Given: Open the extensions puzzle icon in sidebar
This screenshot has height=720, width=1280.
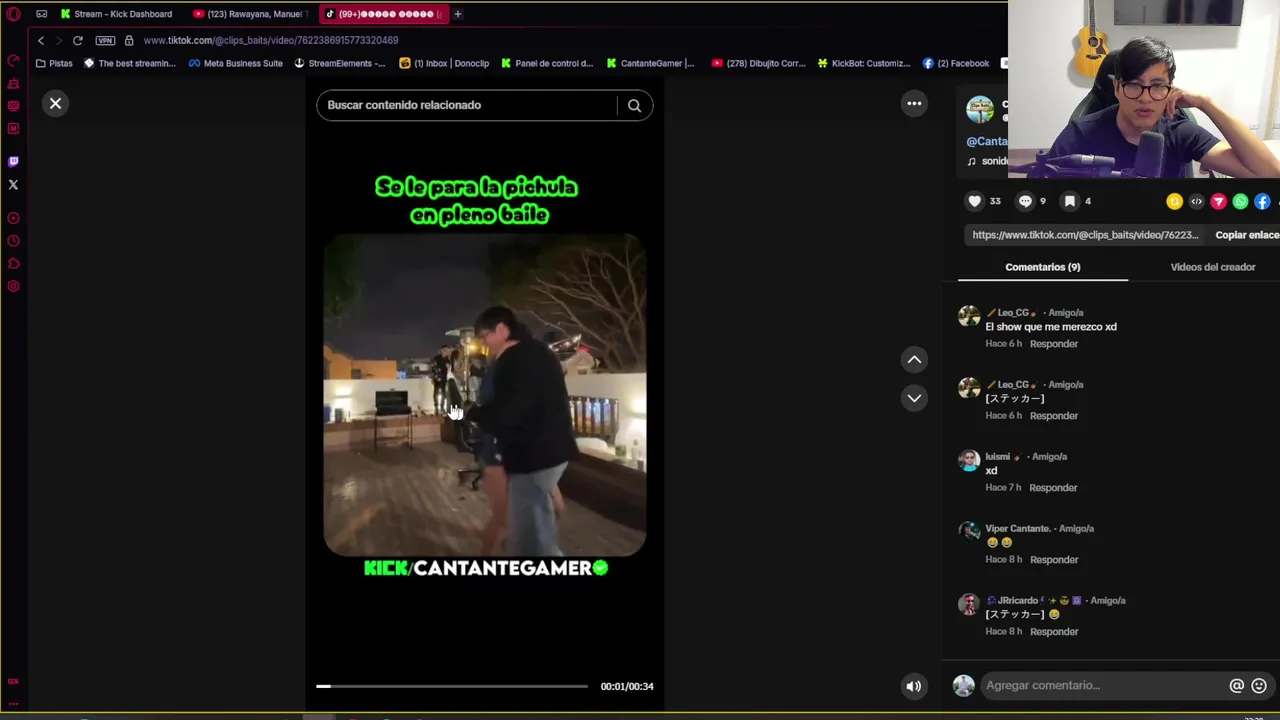Looking at the screenshot, I should tap(13, 264).
